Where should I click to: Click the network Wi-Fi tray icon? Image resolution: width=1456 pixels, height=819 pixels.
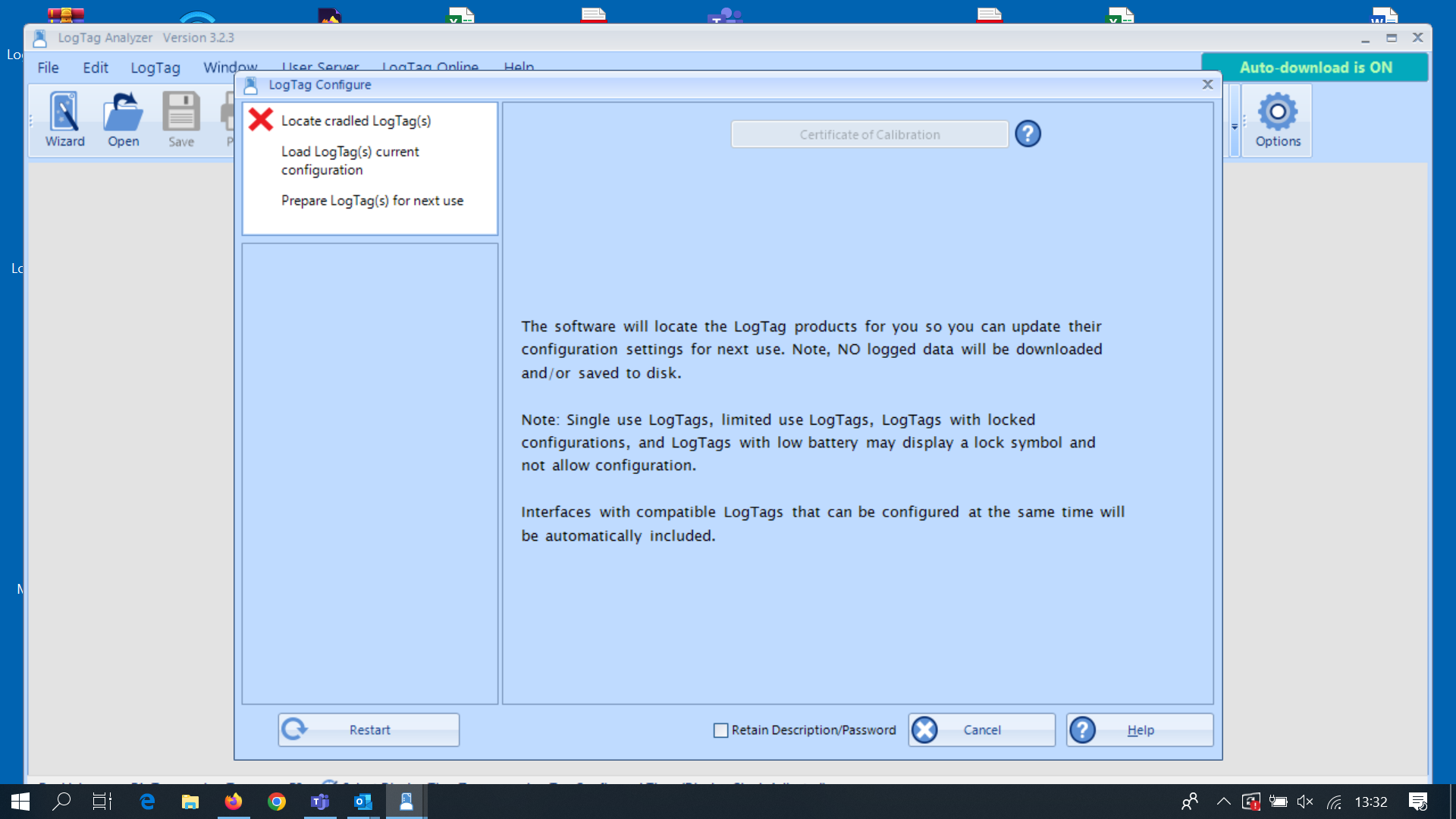click(1334, 802)
